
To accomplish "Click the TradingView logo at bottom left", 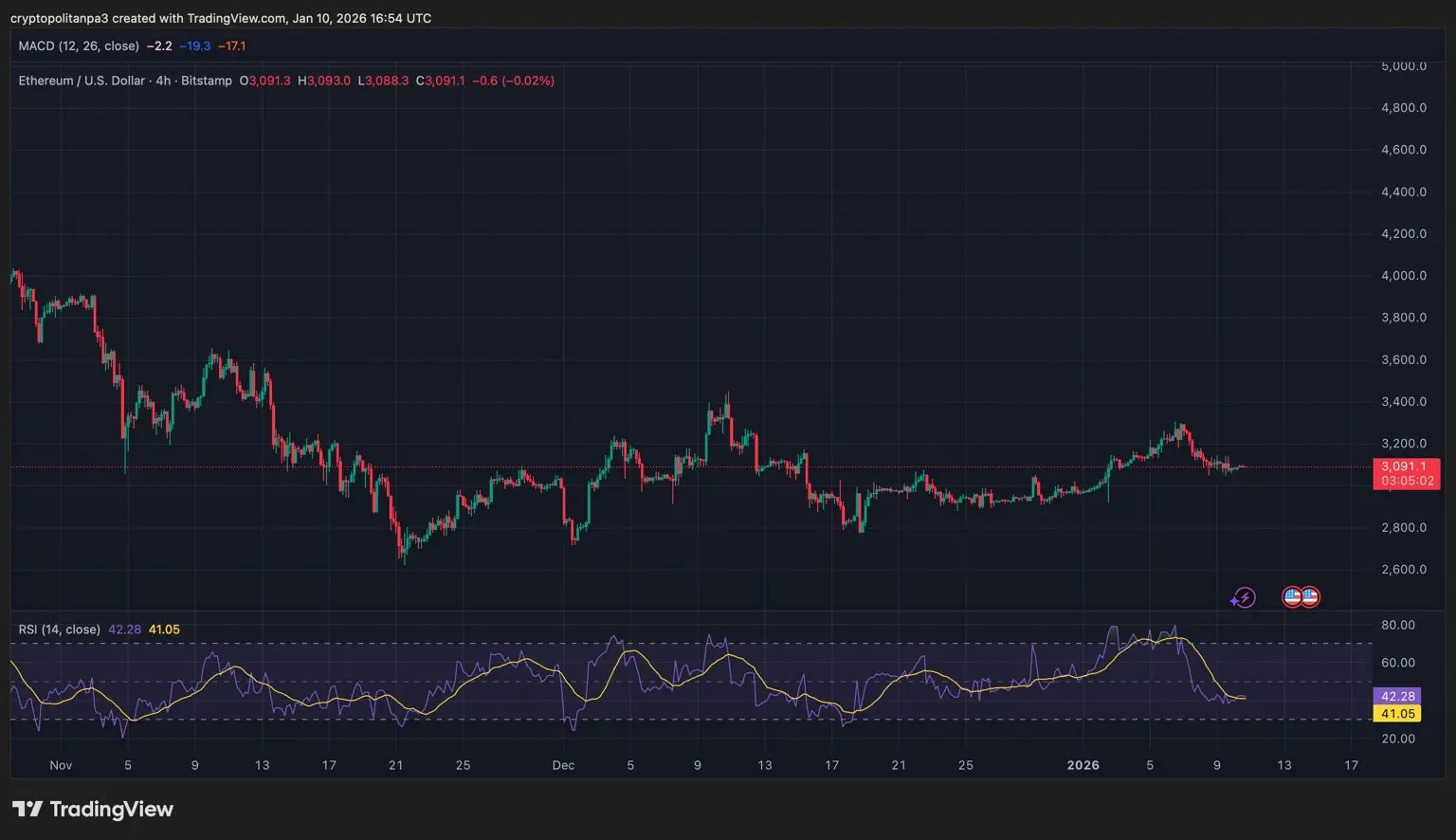I will point(93,809).
